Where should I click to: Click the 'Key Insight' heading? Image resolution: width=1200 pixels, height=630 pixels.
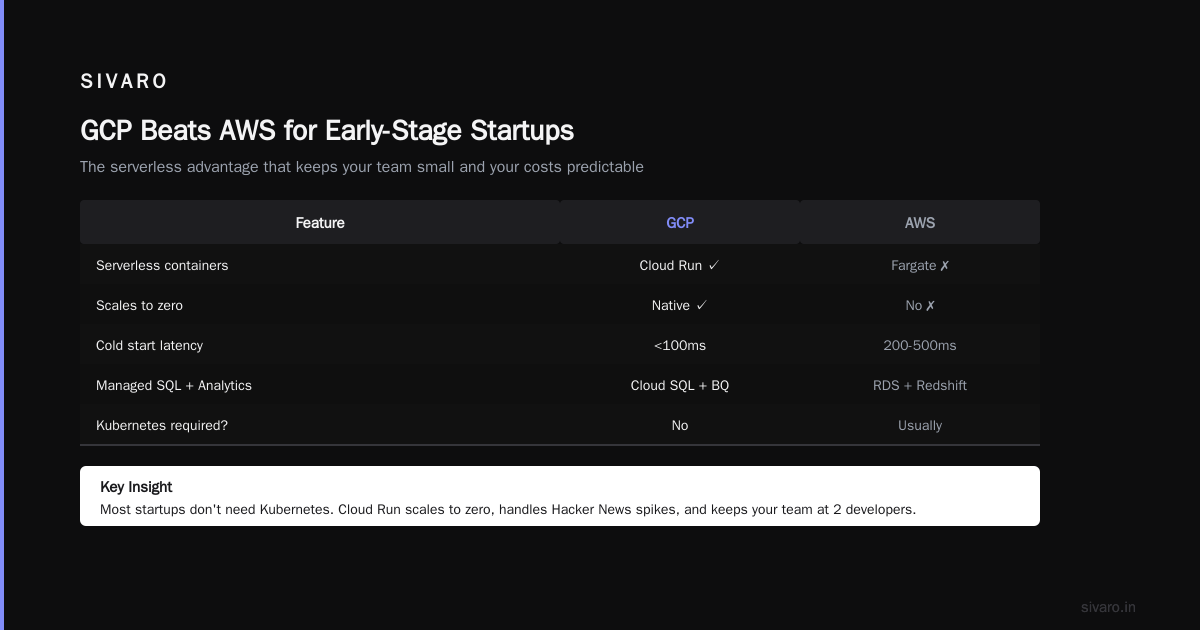(136, 487)
